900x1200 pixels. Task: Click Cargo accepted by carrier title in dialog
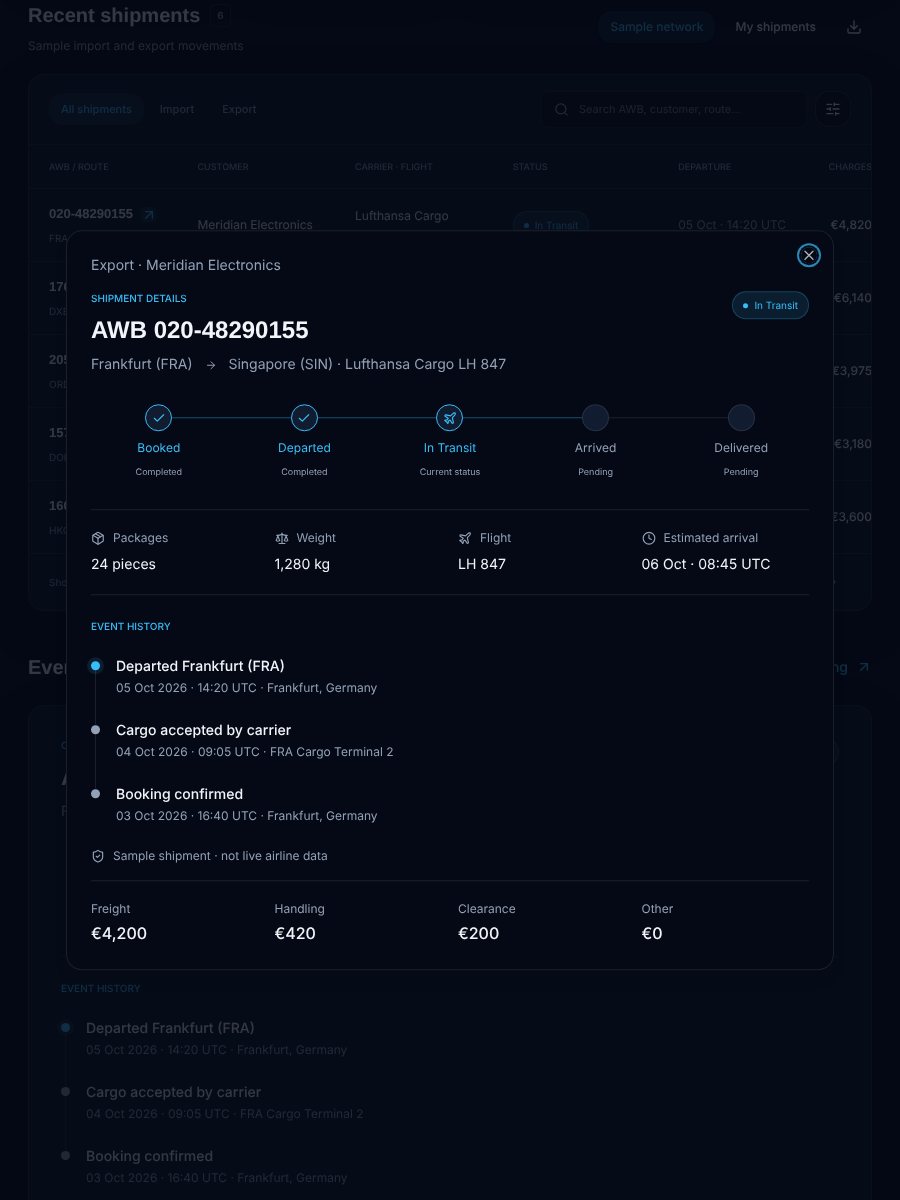point(203,730)
